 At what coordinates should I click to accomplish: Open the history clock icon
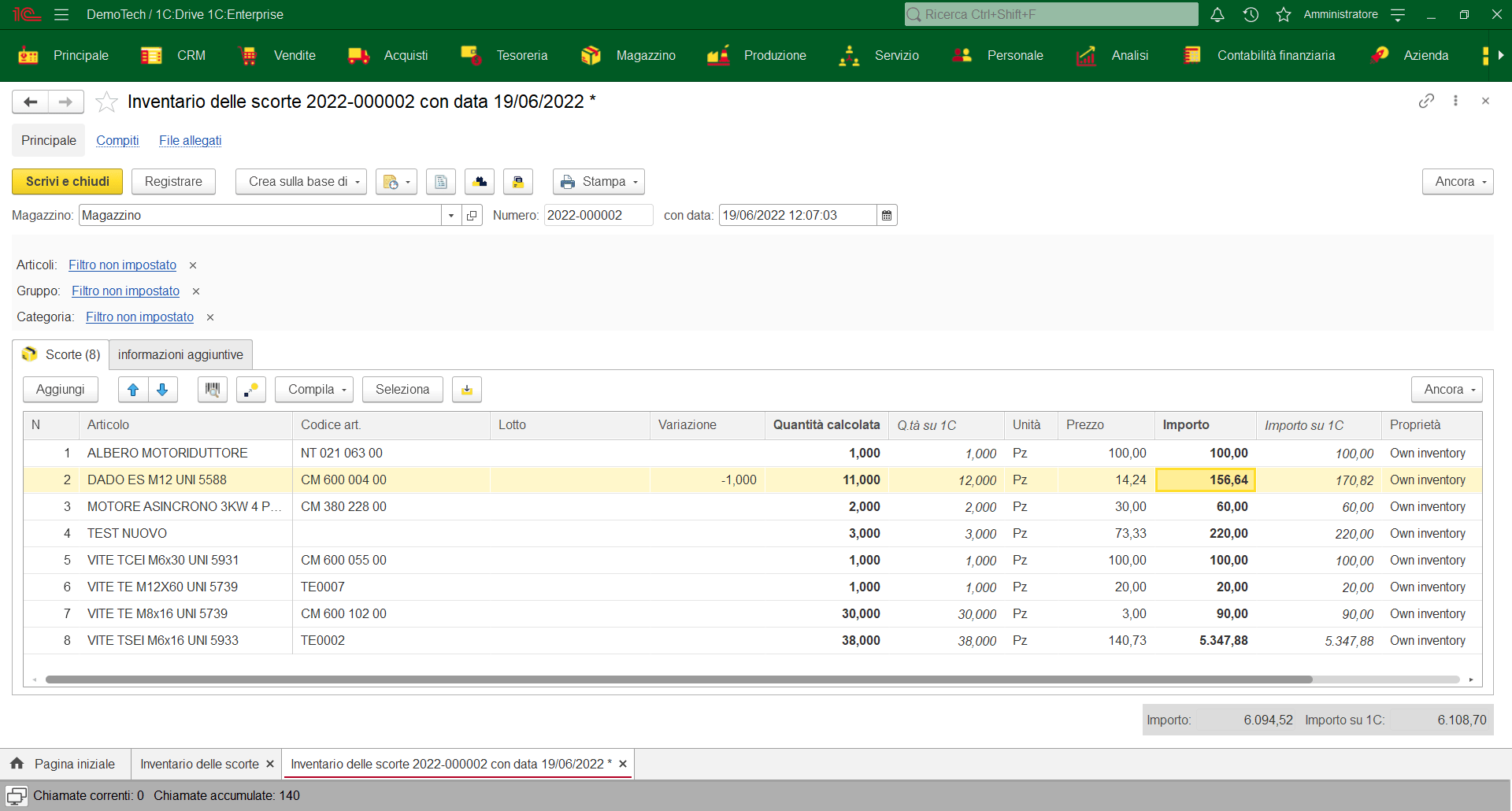tap(1251, 14)
